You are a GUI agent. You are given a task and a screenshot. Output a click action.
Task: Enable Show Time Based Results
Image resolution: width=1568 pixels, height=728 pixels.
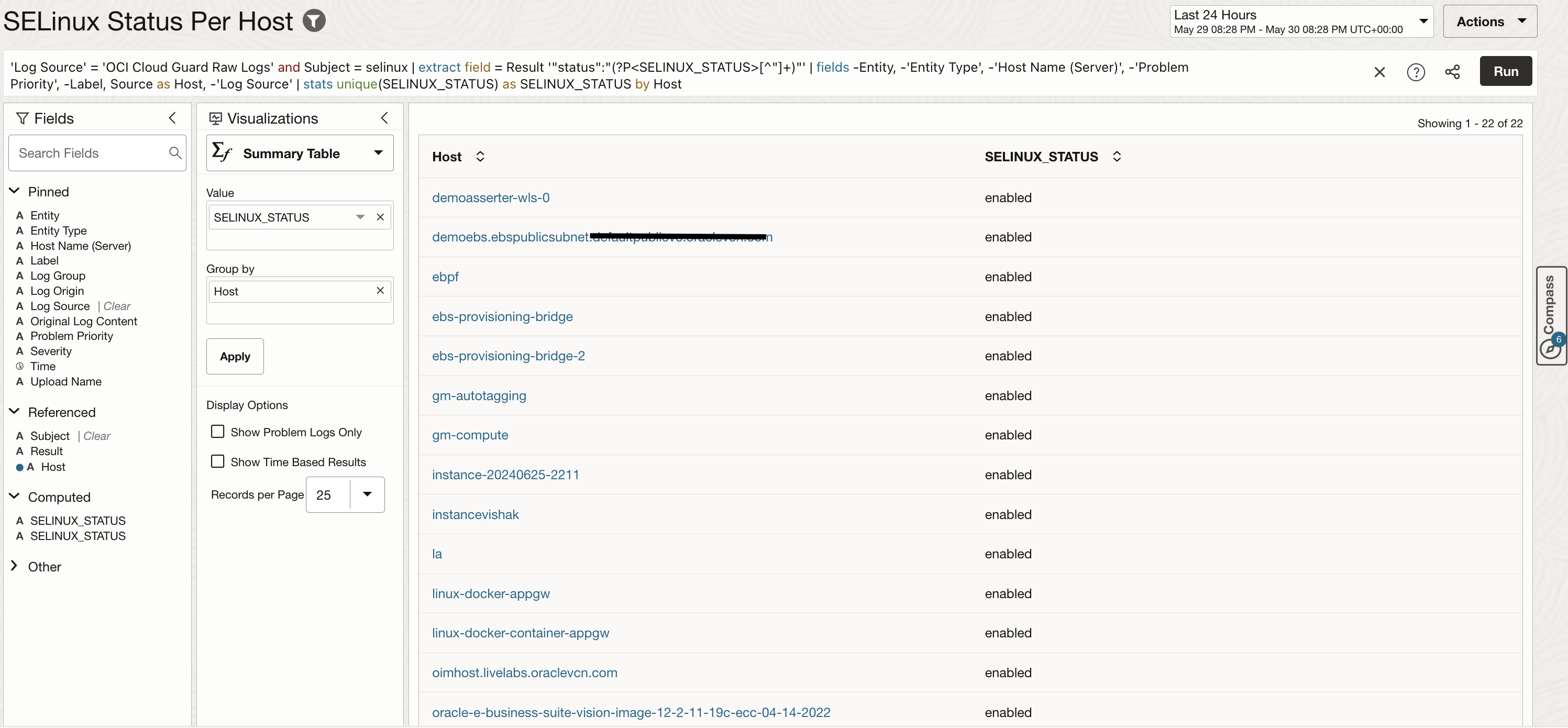[217, 461]
